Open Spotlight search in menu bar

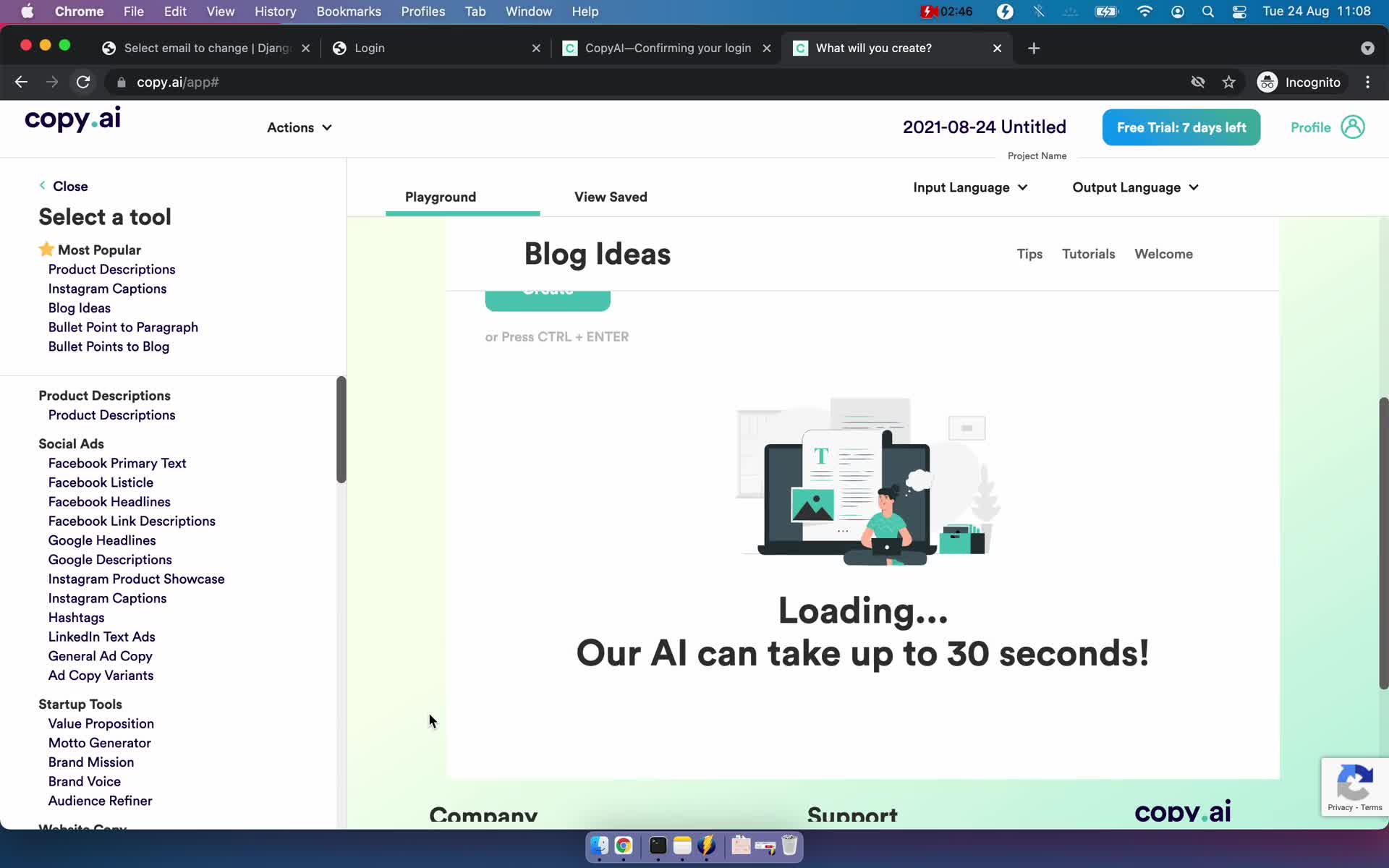[1207, 12]
